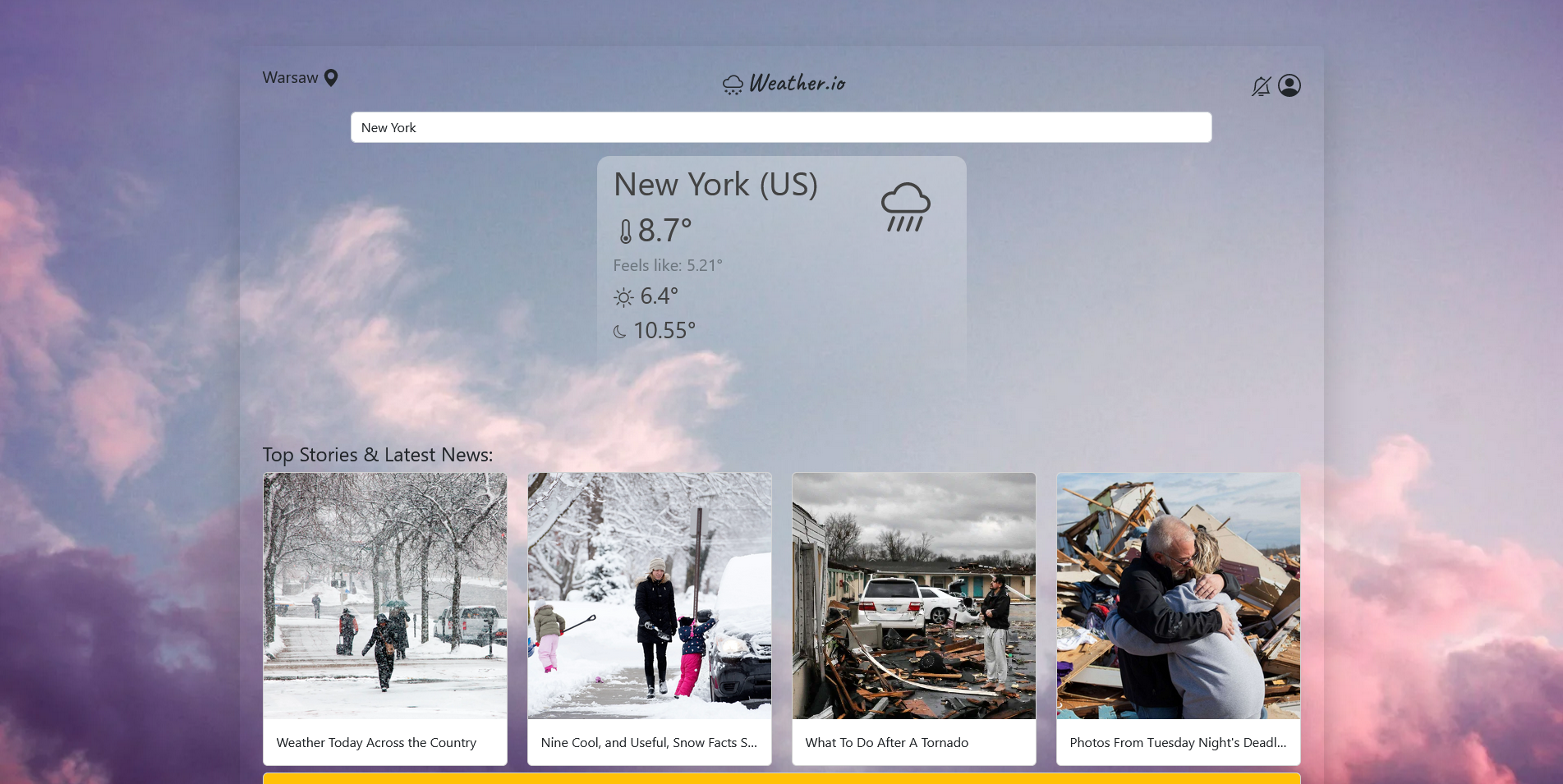
Task: Click the rain cloud weather icon
Action: point(905,207)
